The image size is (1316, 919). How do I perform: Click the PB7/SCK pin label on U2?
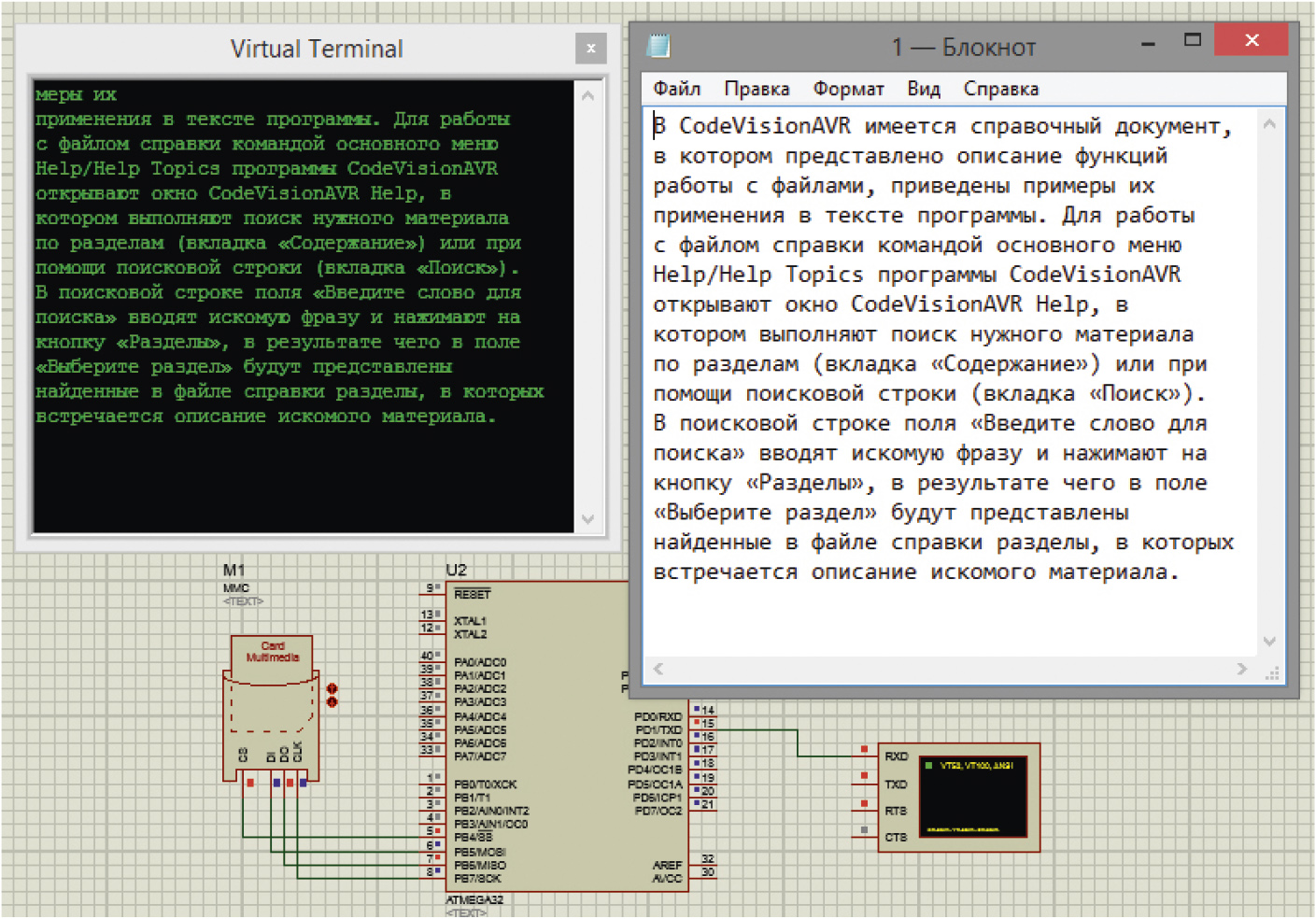[477, 878]
